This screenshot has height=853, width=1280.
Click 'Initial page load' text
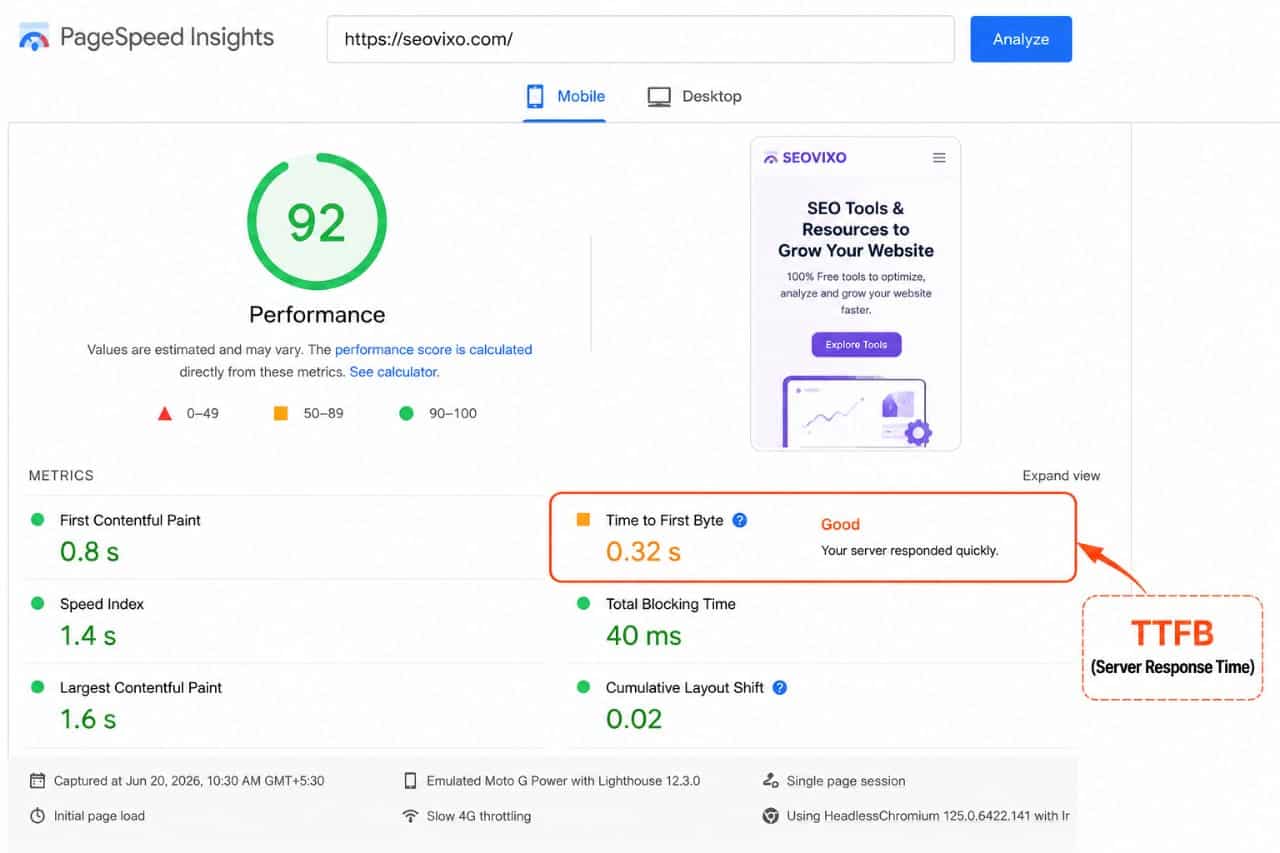99,816
